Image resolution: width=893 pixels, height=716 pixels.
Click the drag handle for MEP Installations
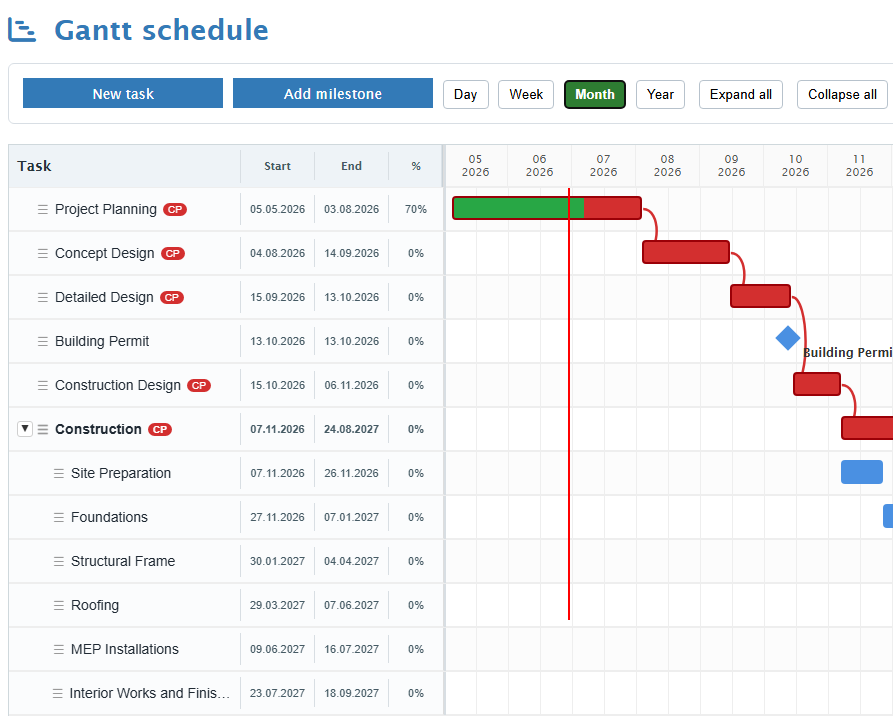click(x=59, y=649)
